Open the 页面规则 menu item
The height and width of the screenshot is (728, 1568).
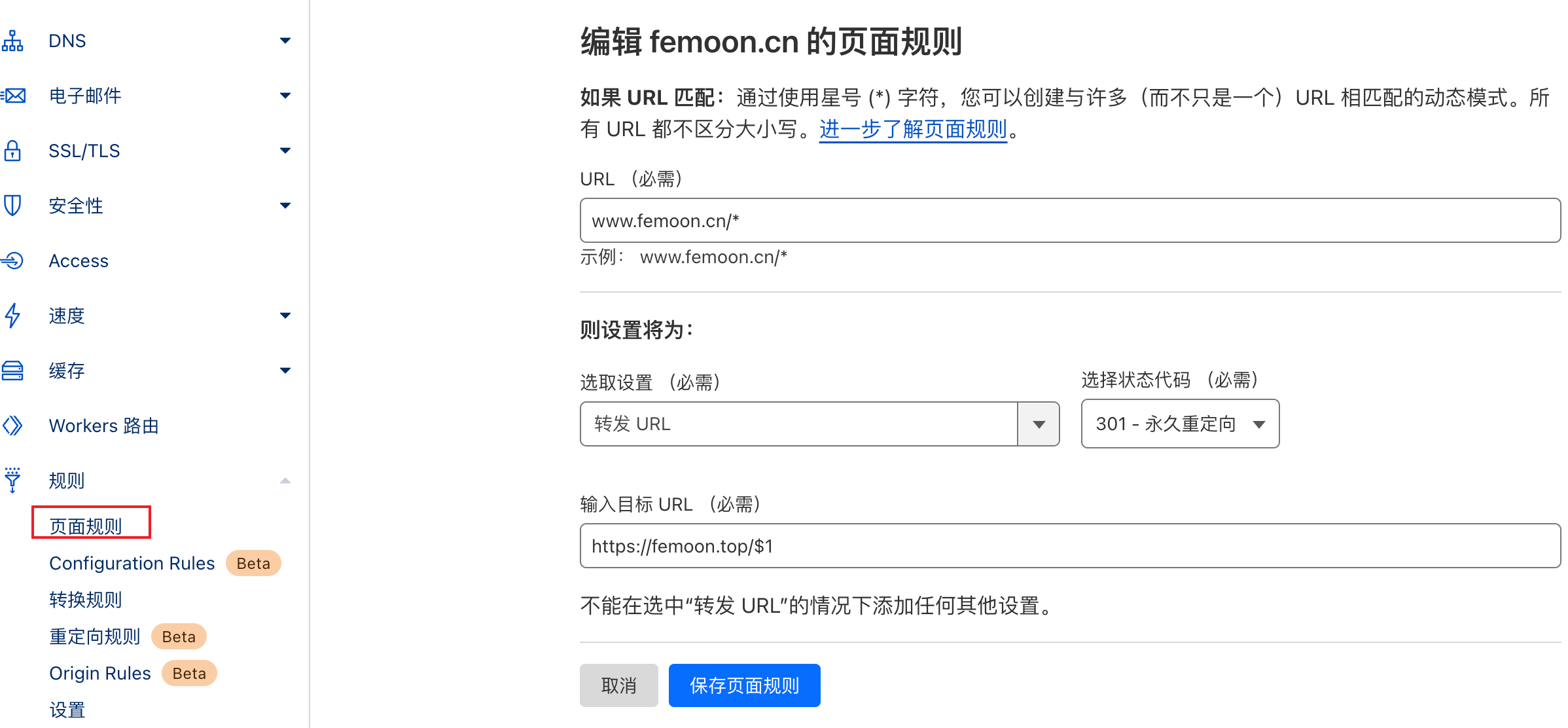coord(86,526)
